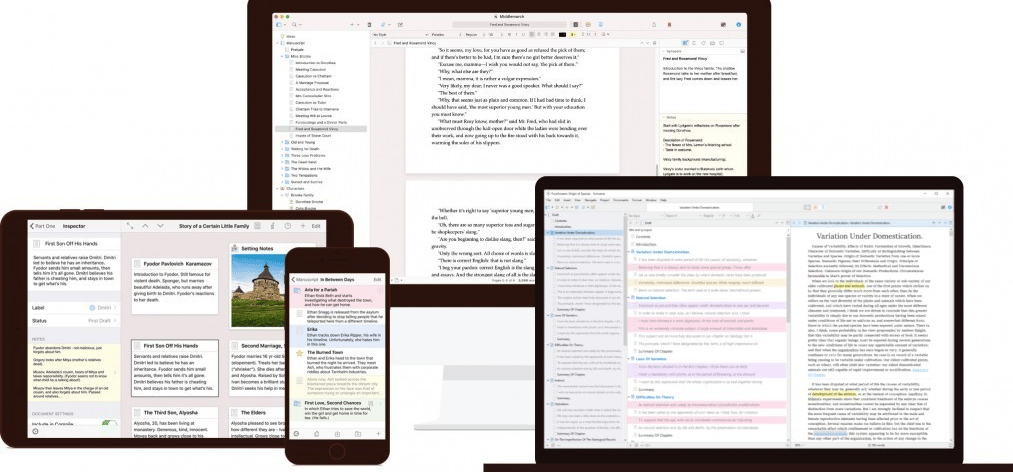Select left alignment in the Mac format bar
This screenshot has width=1013, height=472.
tap(532, 34)
